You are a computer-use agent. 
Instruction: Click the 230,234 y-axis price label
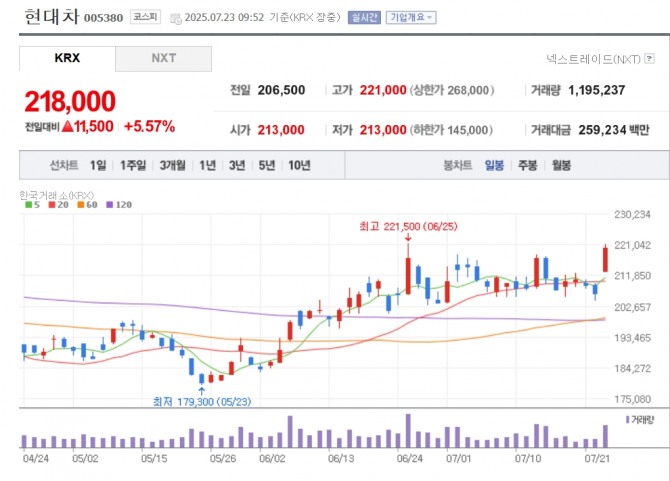click(632, 214)
